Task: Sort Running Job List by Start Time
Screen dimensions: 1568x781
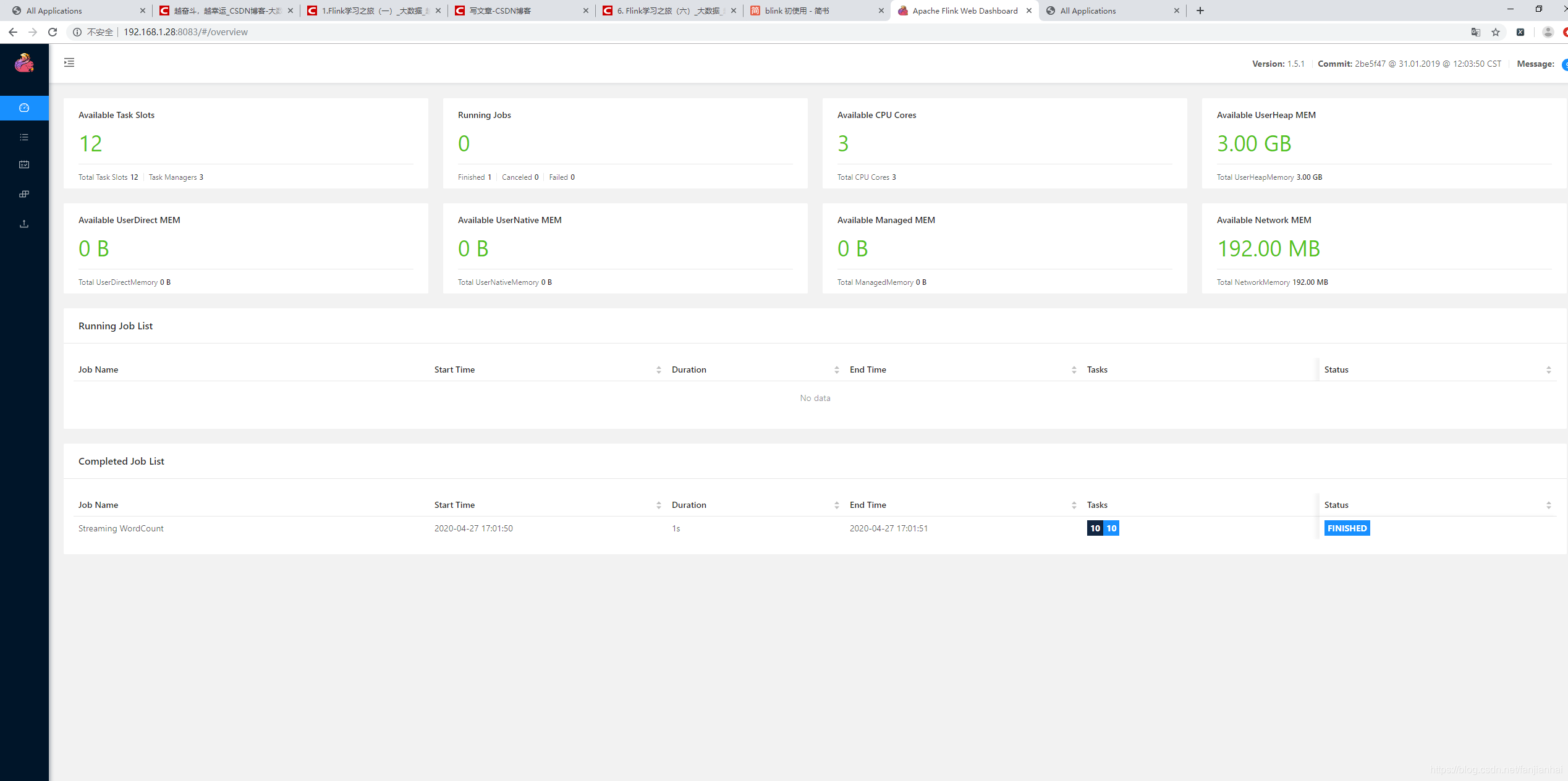Action: click(658, 369)
